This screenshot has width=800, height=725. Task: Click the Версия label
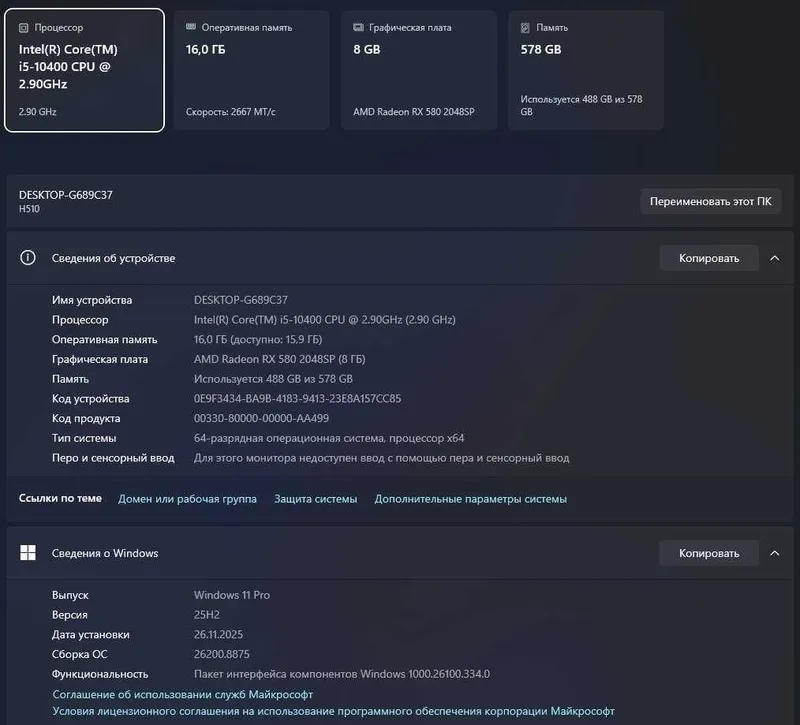[x=69, y=615]
